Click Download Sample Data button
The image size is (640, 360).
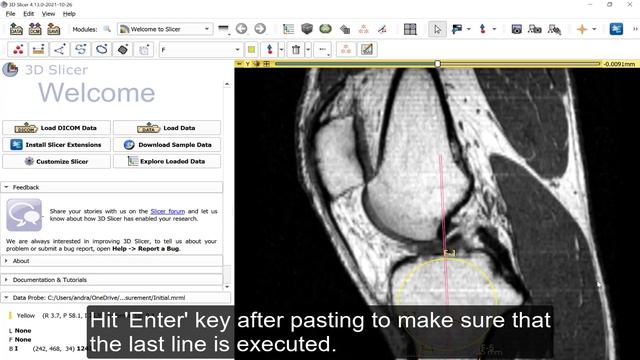coord(167,144)
